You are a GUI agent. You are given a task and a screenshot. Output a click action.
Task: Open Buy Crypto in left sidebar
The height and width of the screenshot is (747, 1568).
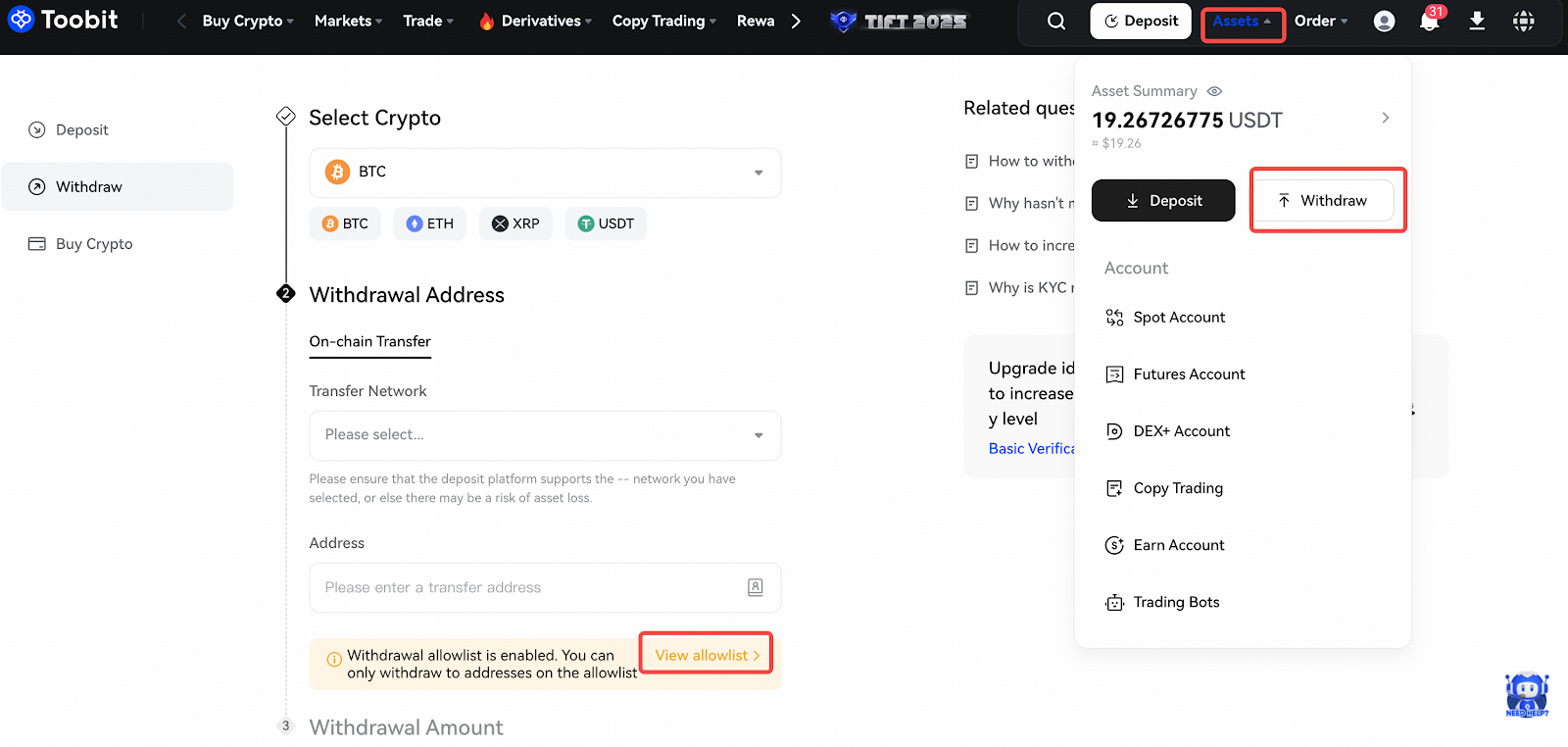tap(118, 243)
